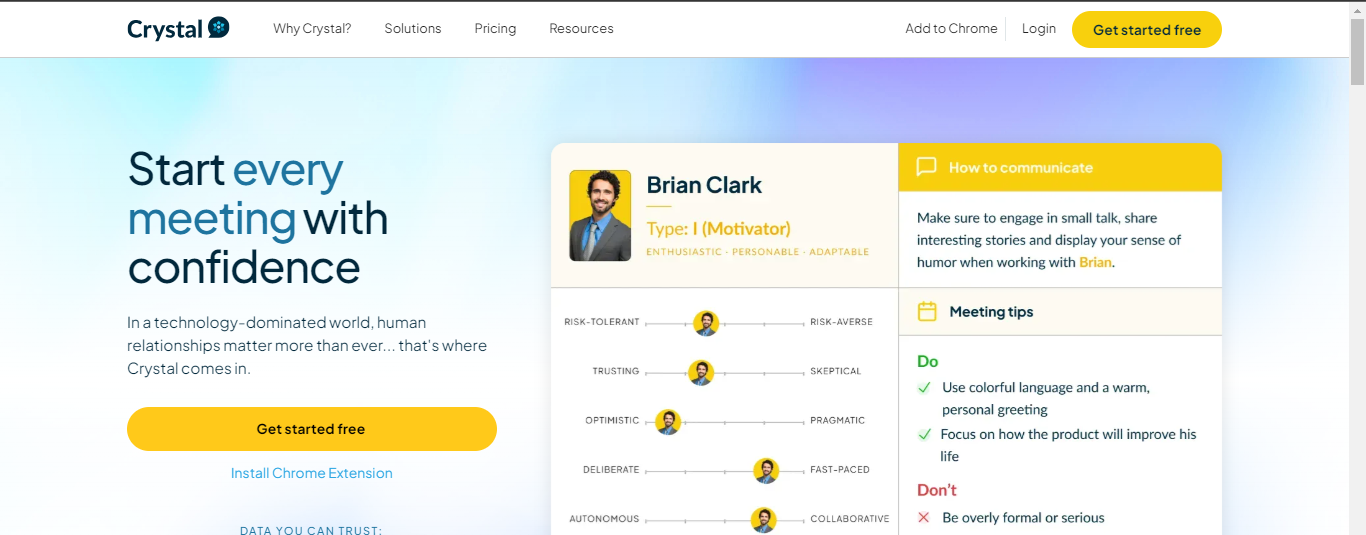Image resolution: width=1366 pixels, height=535 pixels.
Task: Click the speech bubble communicate icon
Action: [x=926, y=167]
